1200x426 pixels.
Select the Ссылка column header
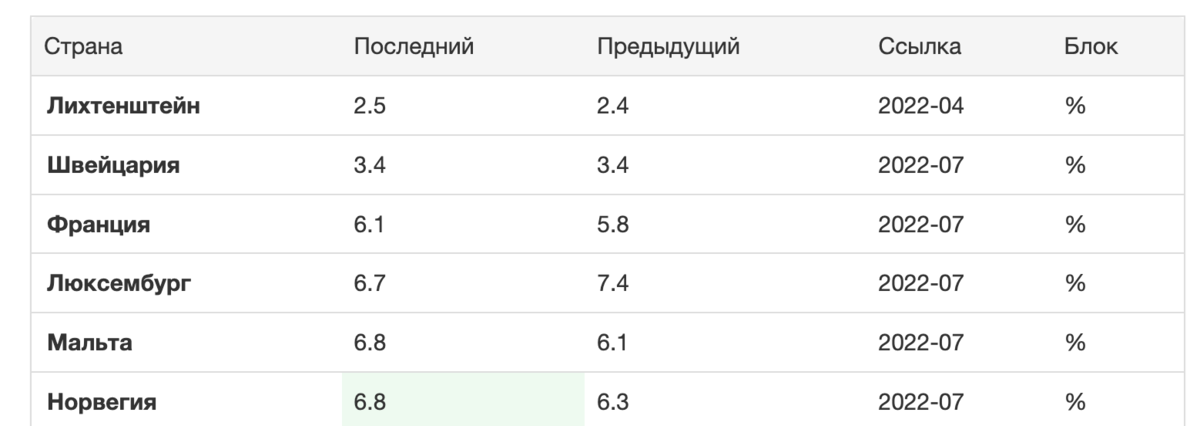pos(920,46)
